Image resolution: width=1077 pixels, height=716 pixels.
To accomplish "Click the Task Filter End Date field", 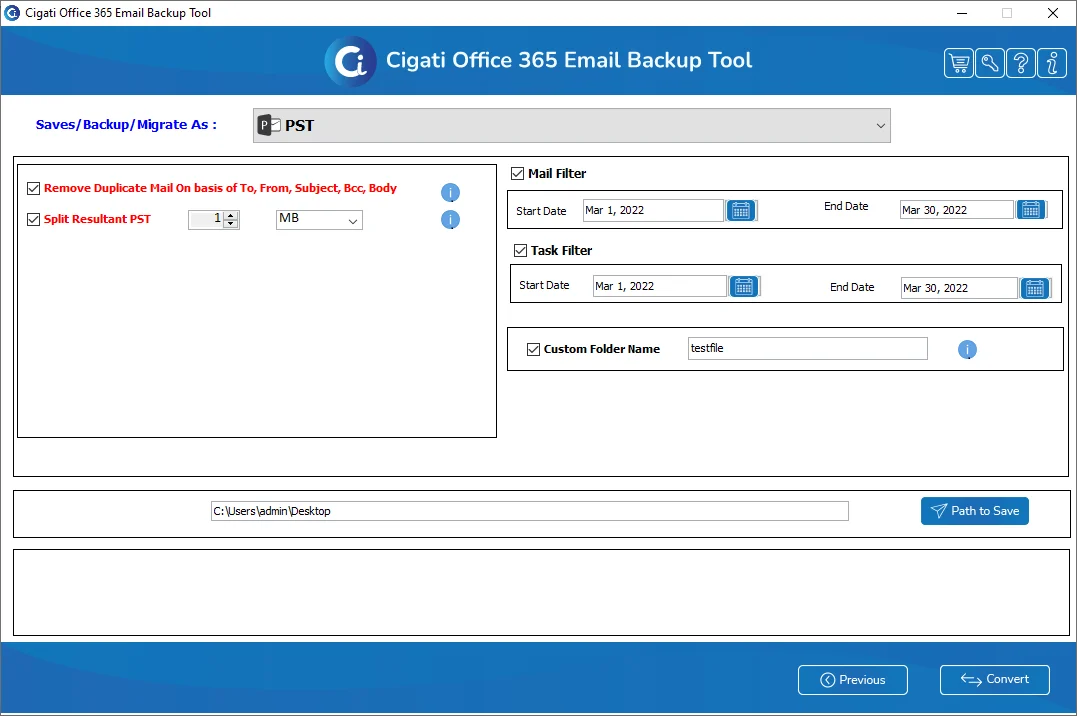I will click(x=959, y=288).
